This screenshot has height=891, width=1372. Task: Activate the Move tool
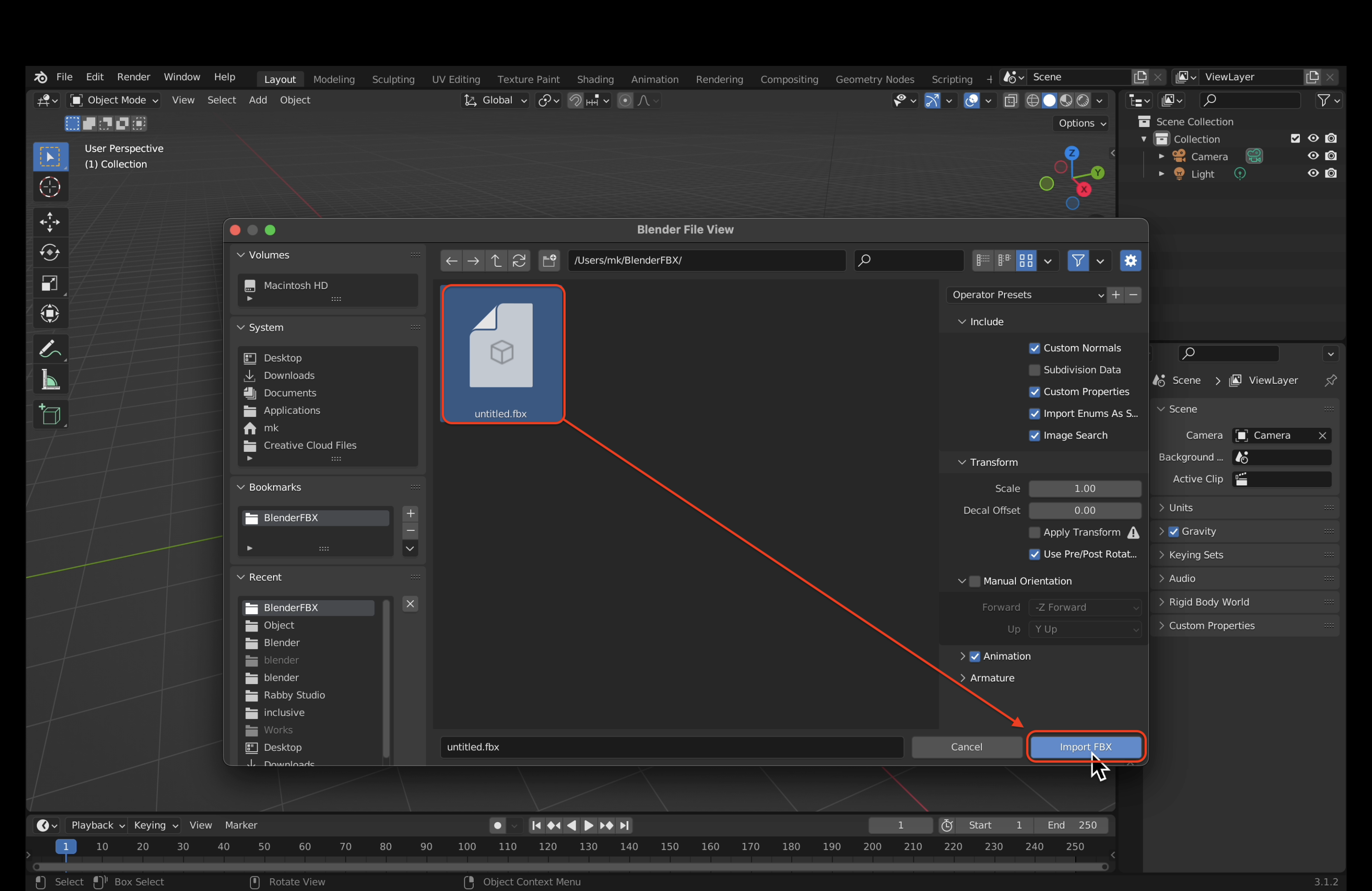click(x=50, y=222)
